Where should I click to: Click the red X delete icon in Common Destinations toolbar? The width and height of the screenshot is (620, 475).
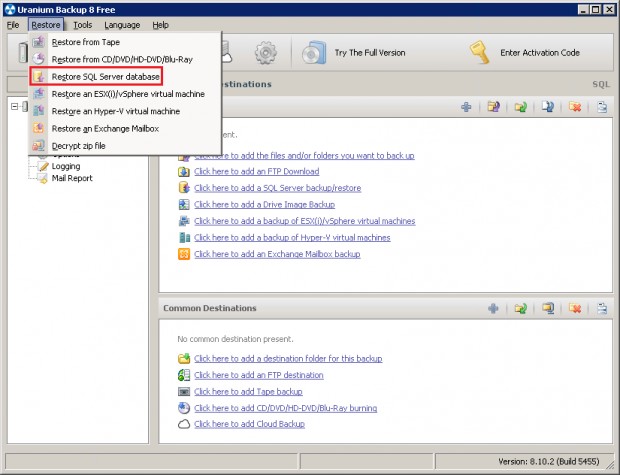click(x=575, y=308)
